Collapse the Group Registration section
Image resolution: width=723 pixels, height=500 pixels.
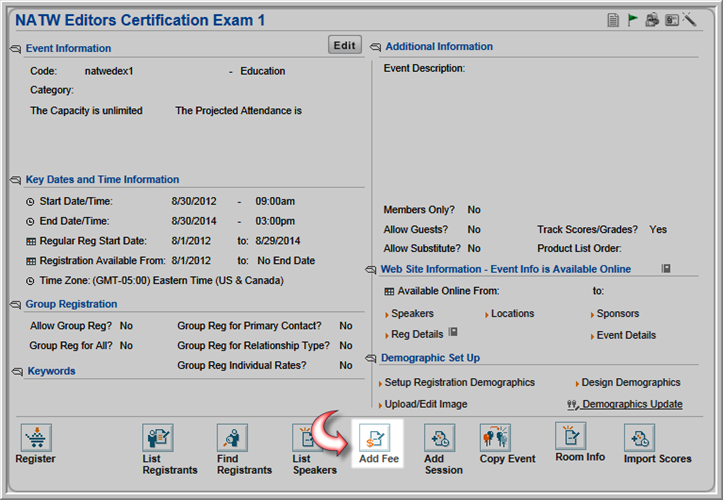pyautogui.click(x=15, y=304)
